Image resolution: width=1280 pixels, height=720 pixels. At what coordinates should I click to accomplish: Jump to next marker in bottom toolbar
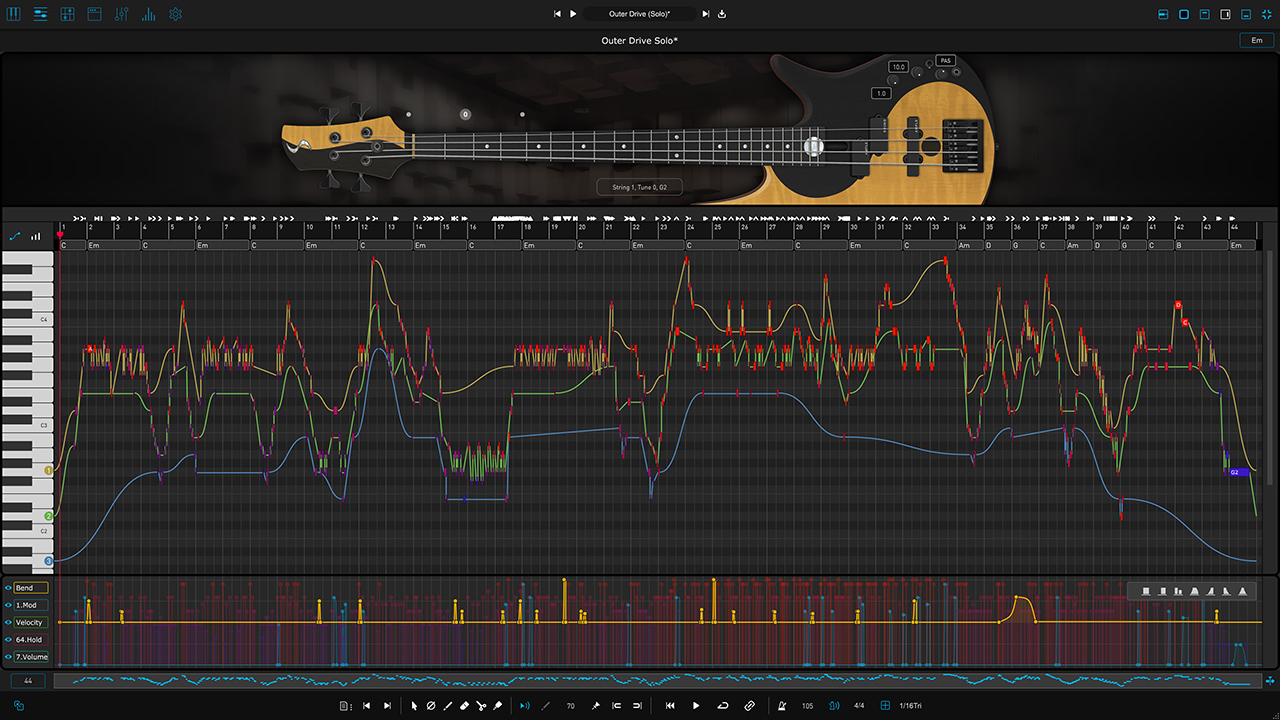(386, 706)
